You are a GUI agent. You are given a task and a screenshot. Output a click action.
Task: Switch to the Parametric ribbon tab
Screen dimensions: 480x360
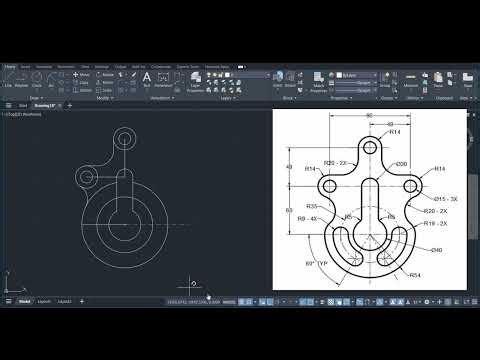click(x=66, y=67)
